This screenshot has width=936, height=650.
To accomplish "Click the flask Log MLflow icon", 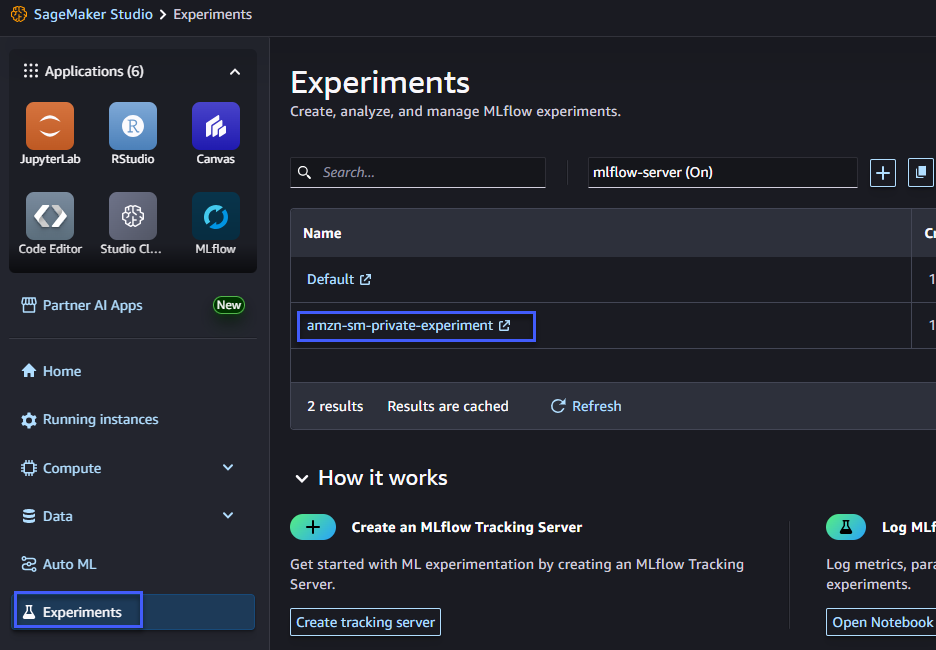I will (846, 527).
